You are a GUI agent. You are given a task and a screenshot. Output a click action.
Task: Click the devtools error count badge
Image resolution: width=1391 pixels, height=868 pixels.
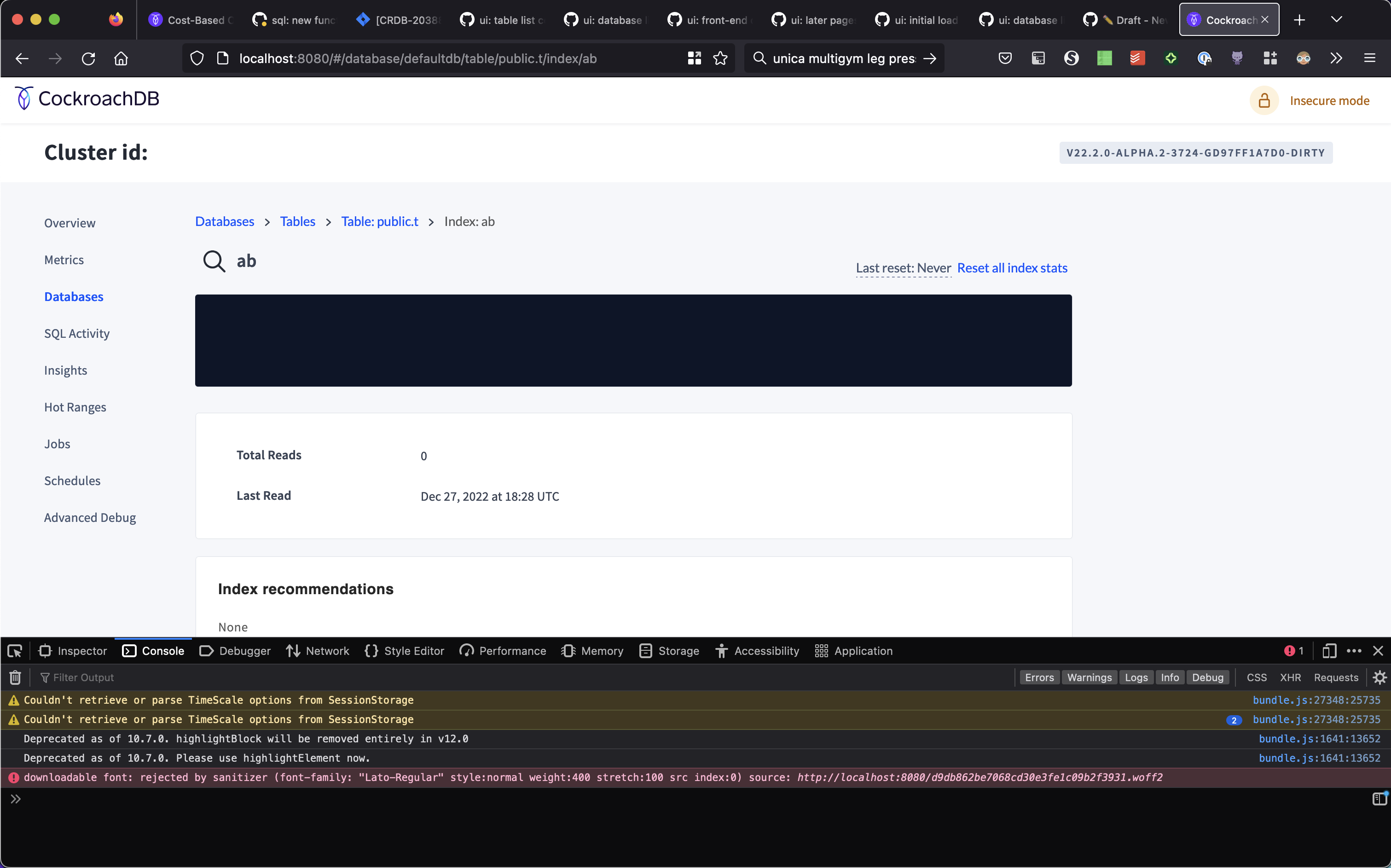coord(1294,651)
